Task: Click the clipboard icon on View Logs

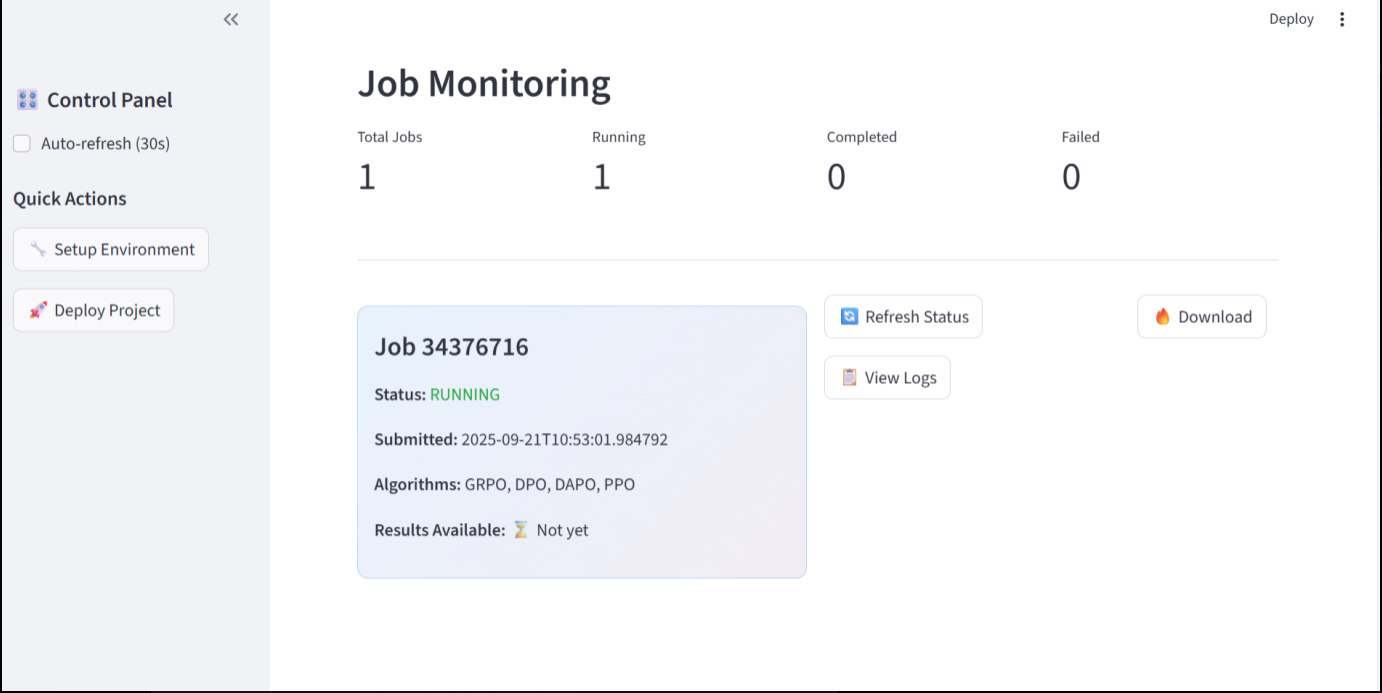Action: pyautogui.click(x=849, y=378)
